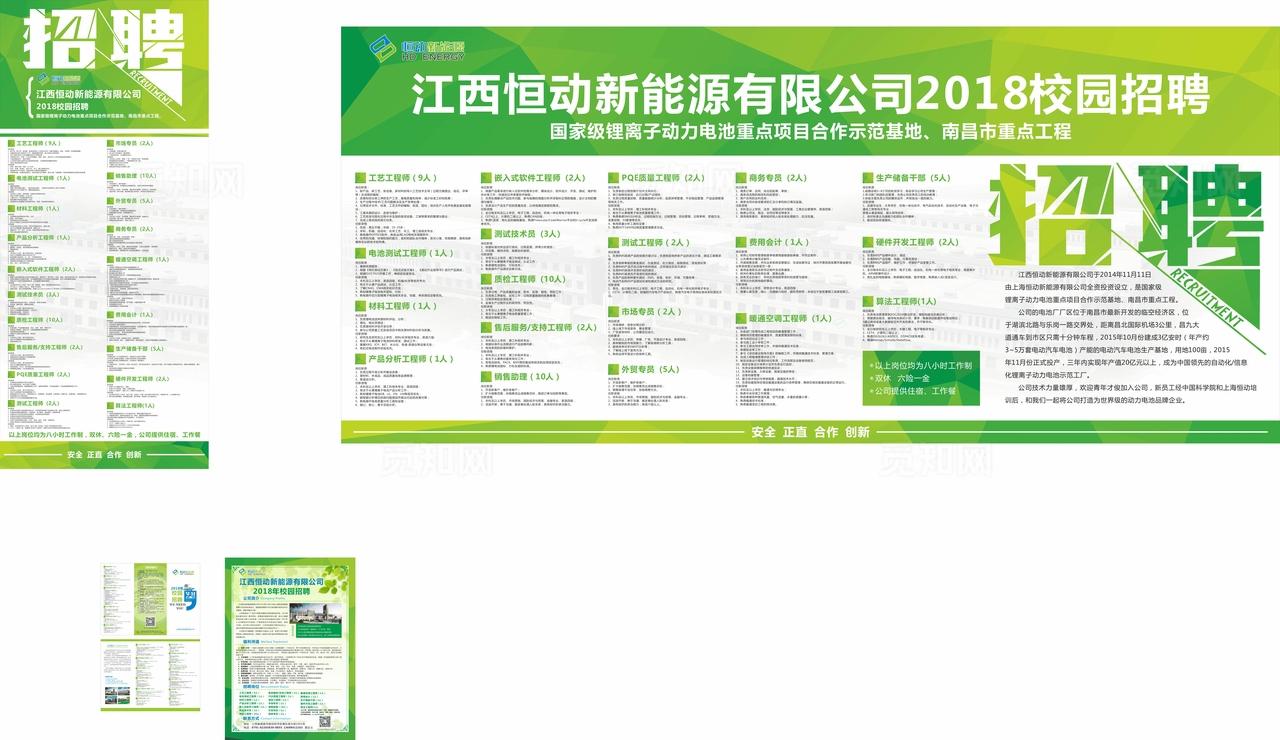Click the green square beside 算法工程师 (1人) on banner

(867, 301)
